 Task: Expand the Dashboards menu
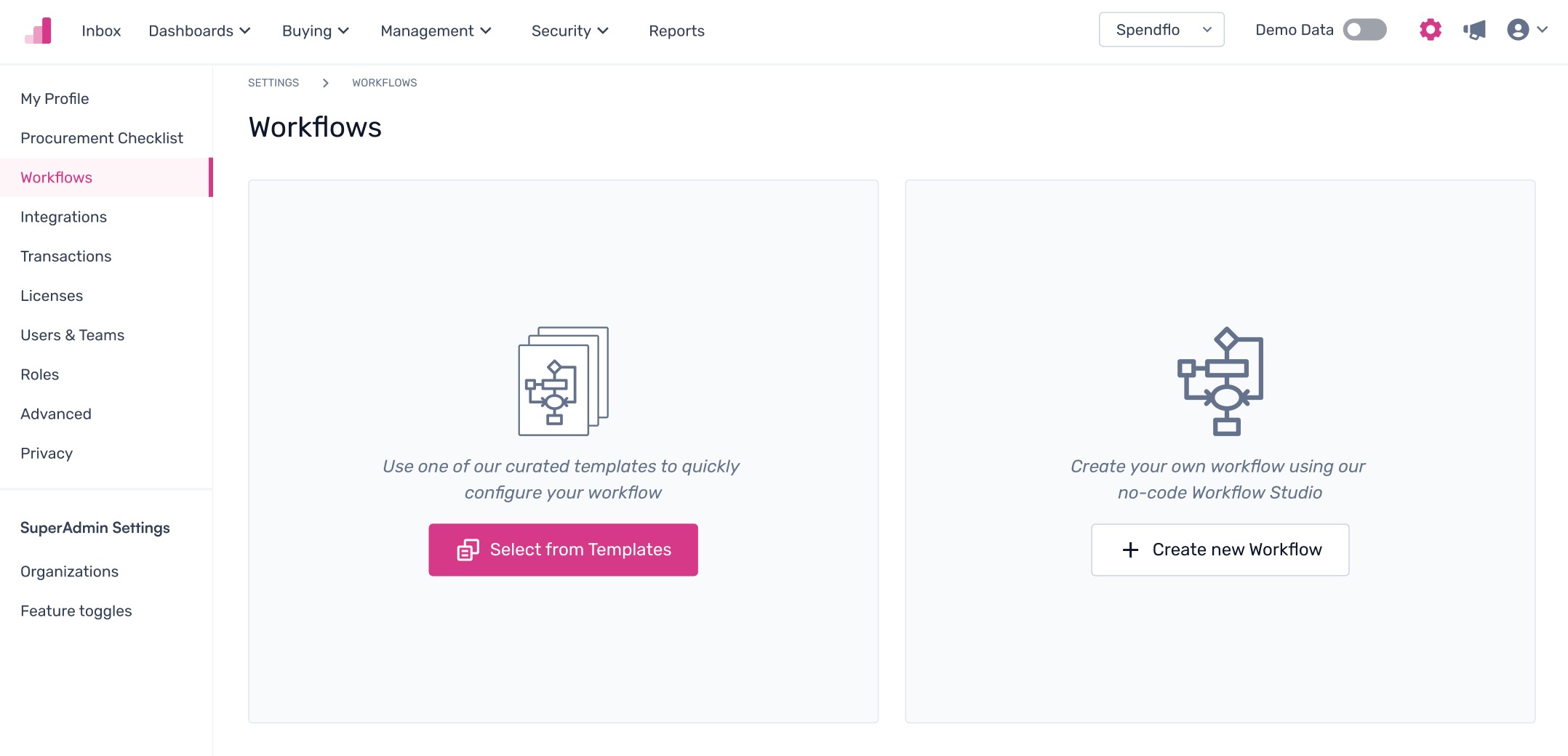coord(199,31)
